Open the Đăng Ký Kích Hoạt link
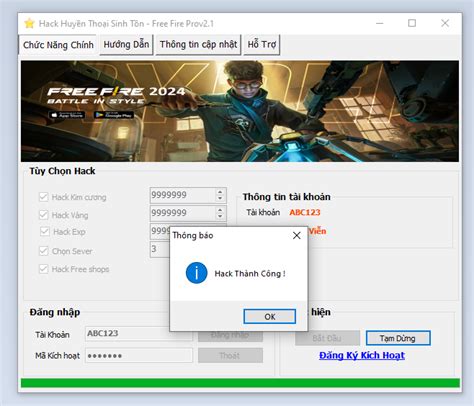The image size is (474, 406). click(362, 355)
